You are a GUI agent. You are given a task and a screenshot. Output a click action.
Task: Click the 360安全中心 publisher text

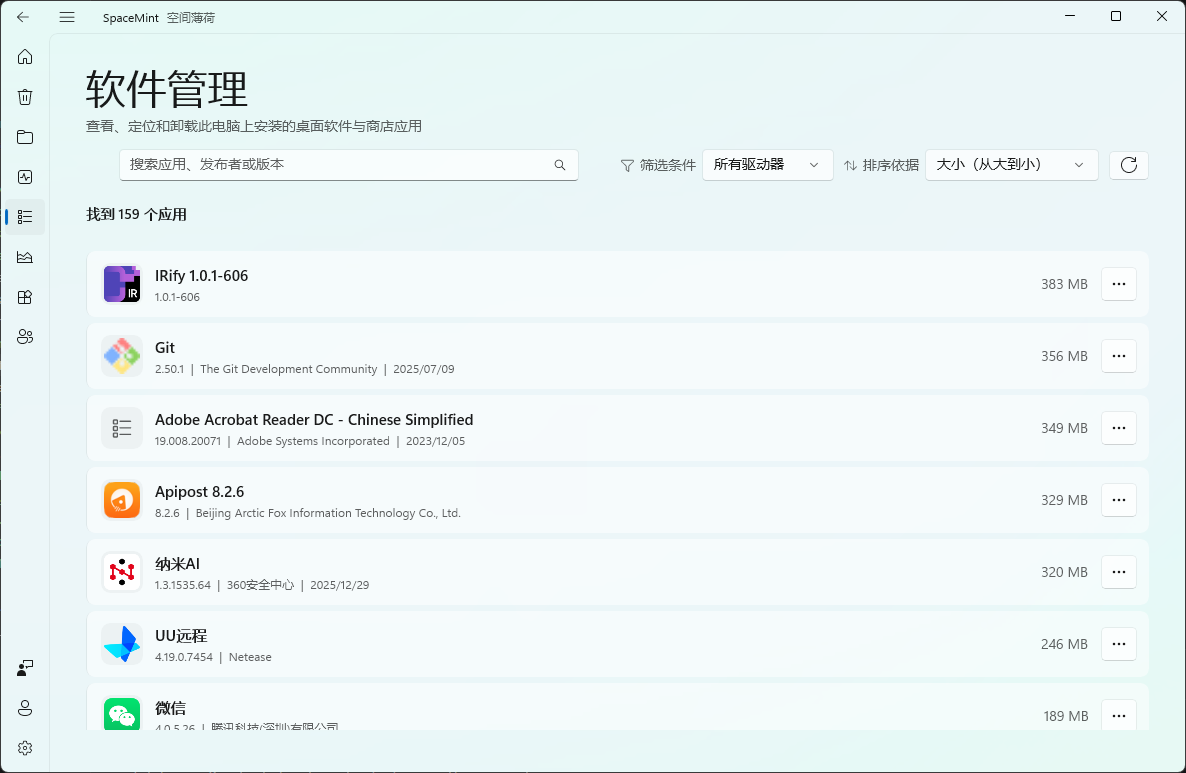tap(260, 585)
